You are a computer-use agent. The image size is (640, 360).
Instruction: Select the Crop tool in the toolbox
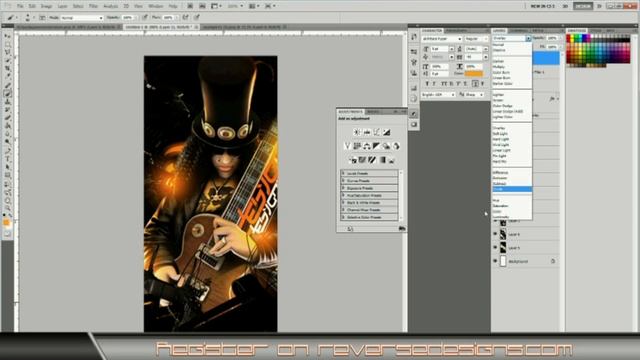pos(7,69)
